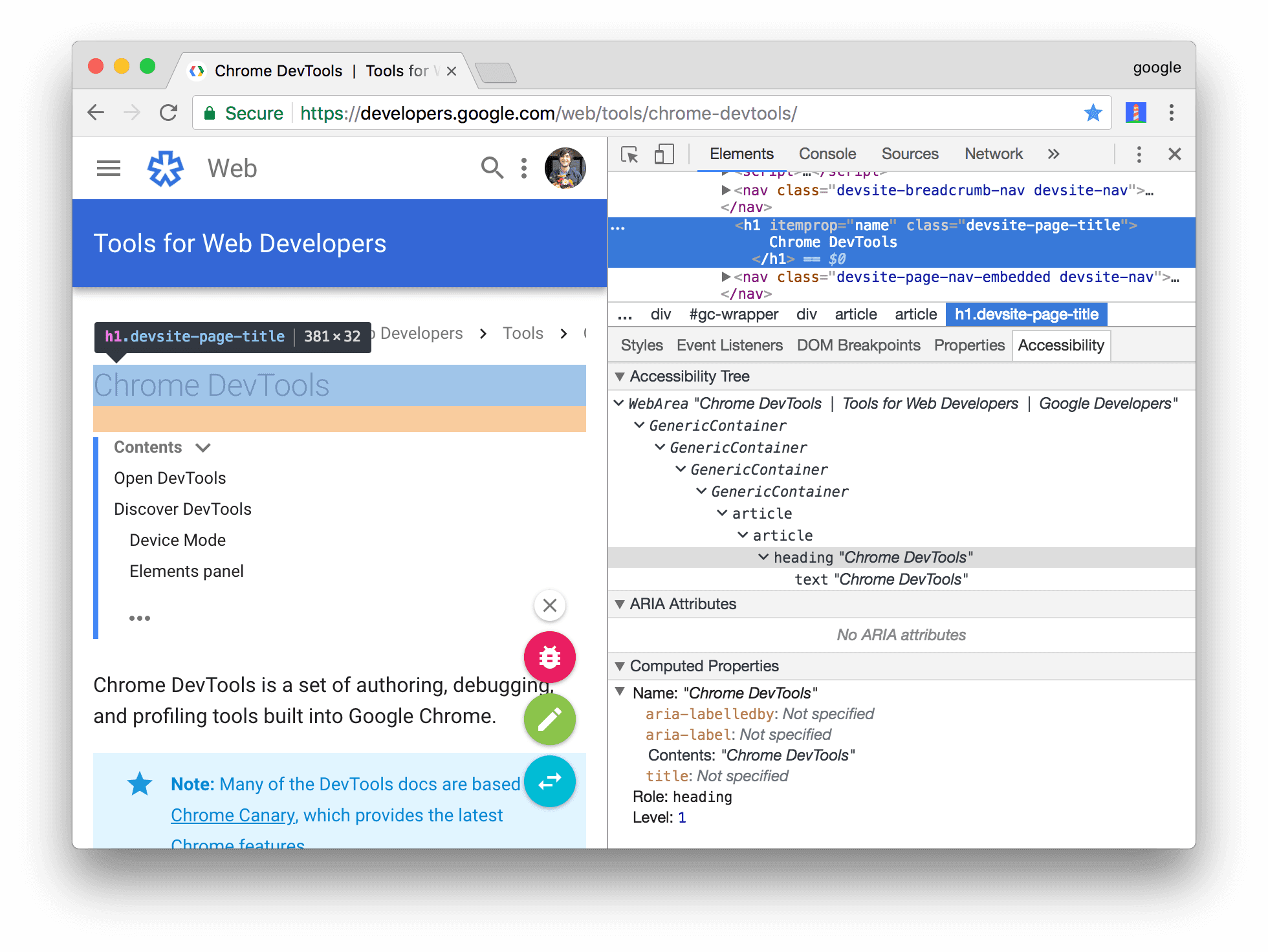The image size is (1268, 952).
Task: Click the DevTools settings icon
Action: [1139, 155]
